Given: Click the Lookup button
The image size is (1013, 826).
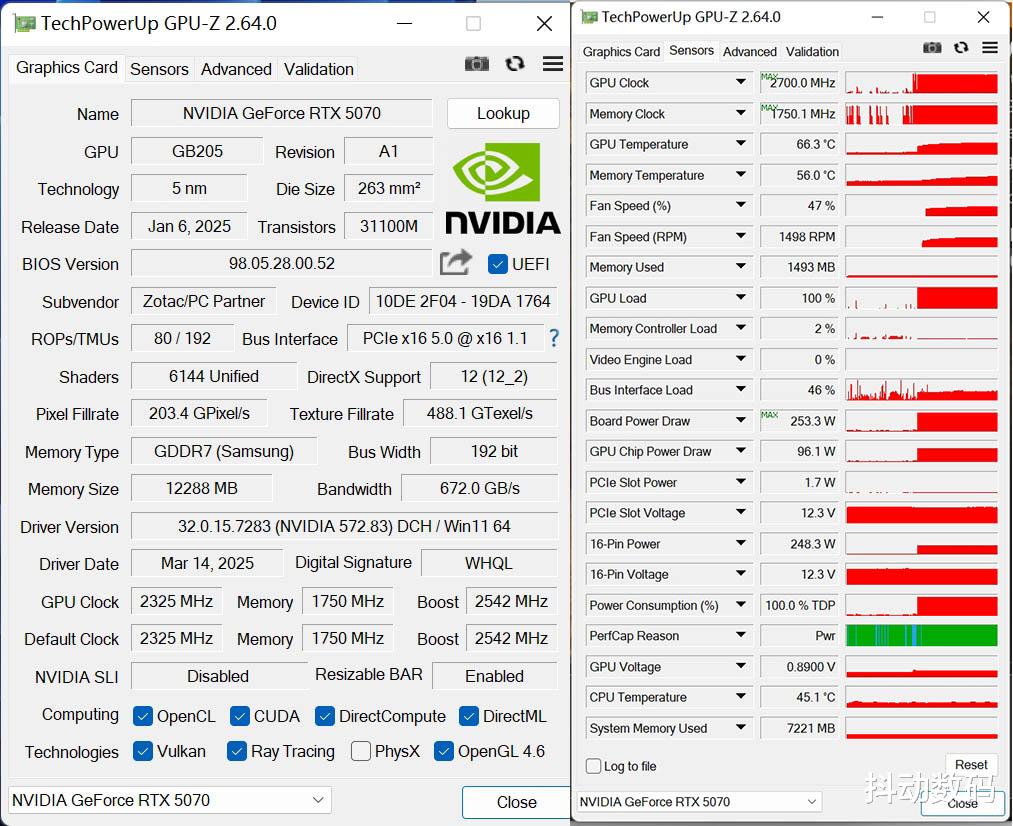Looking at the screenshot, I should coord(503,114).
